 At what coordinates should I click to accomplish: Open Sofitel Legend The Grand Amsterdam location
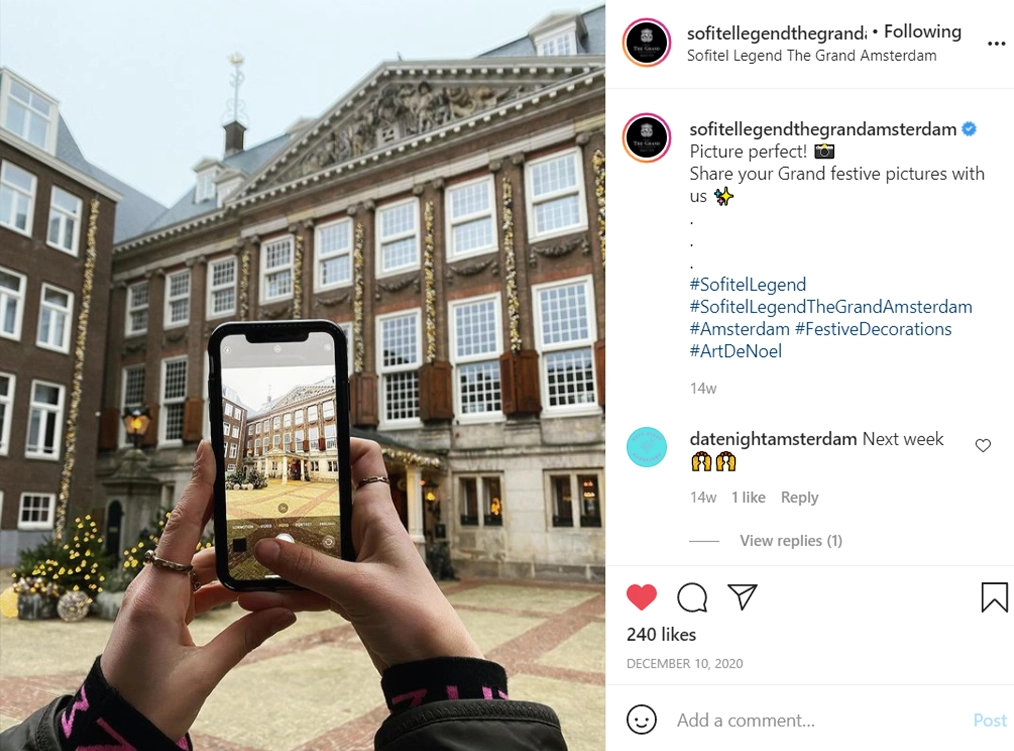[812, 56]
